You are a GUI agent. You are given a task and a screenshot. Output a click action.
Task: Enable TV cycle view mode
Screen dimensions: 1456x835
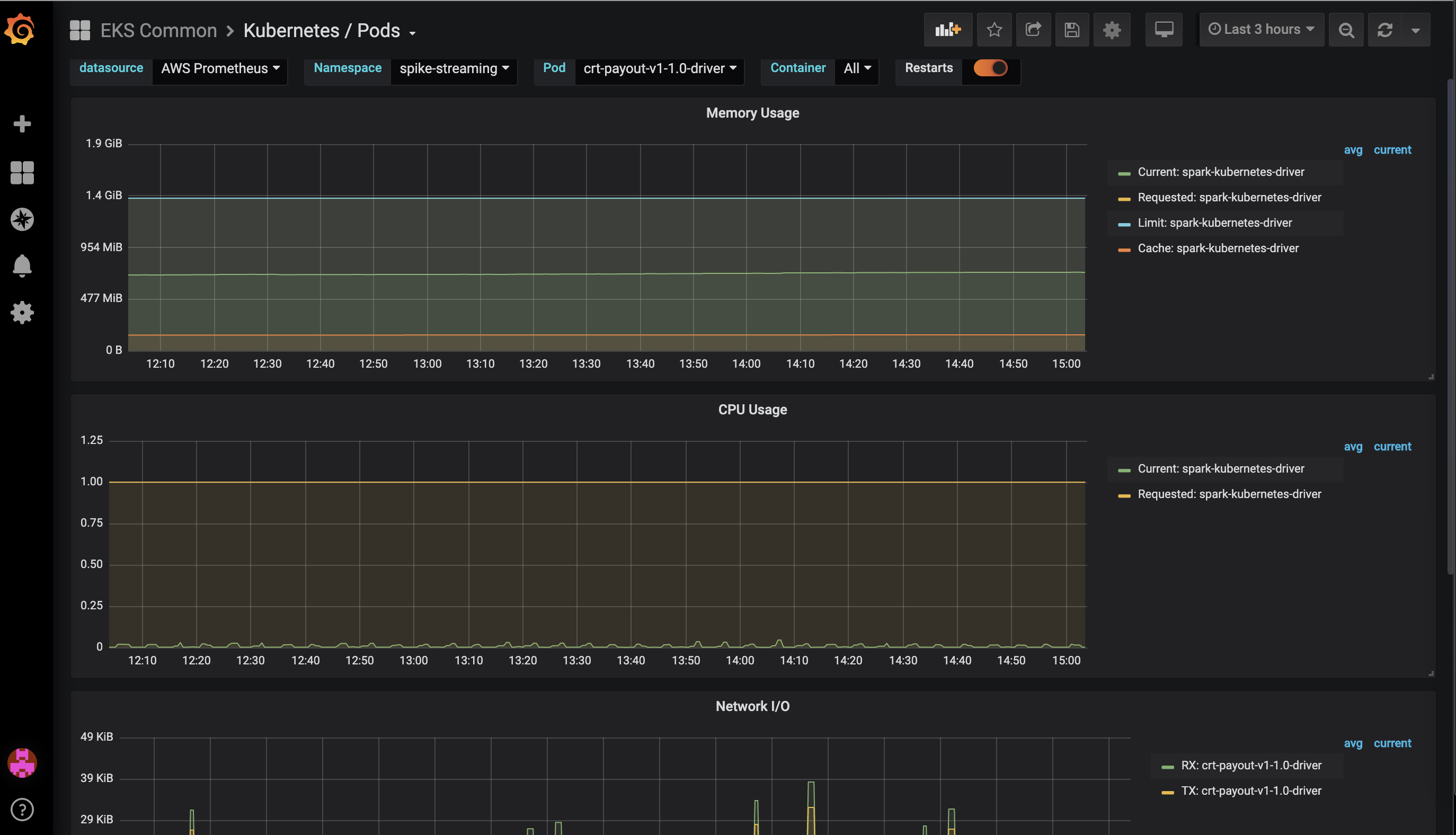[x=1164, y=29]
